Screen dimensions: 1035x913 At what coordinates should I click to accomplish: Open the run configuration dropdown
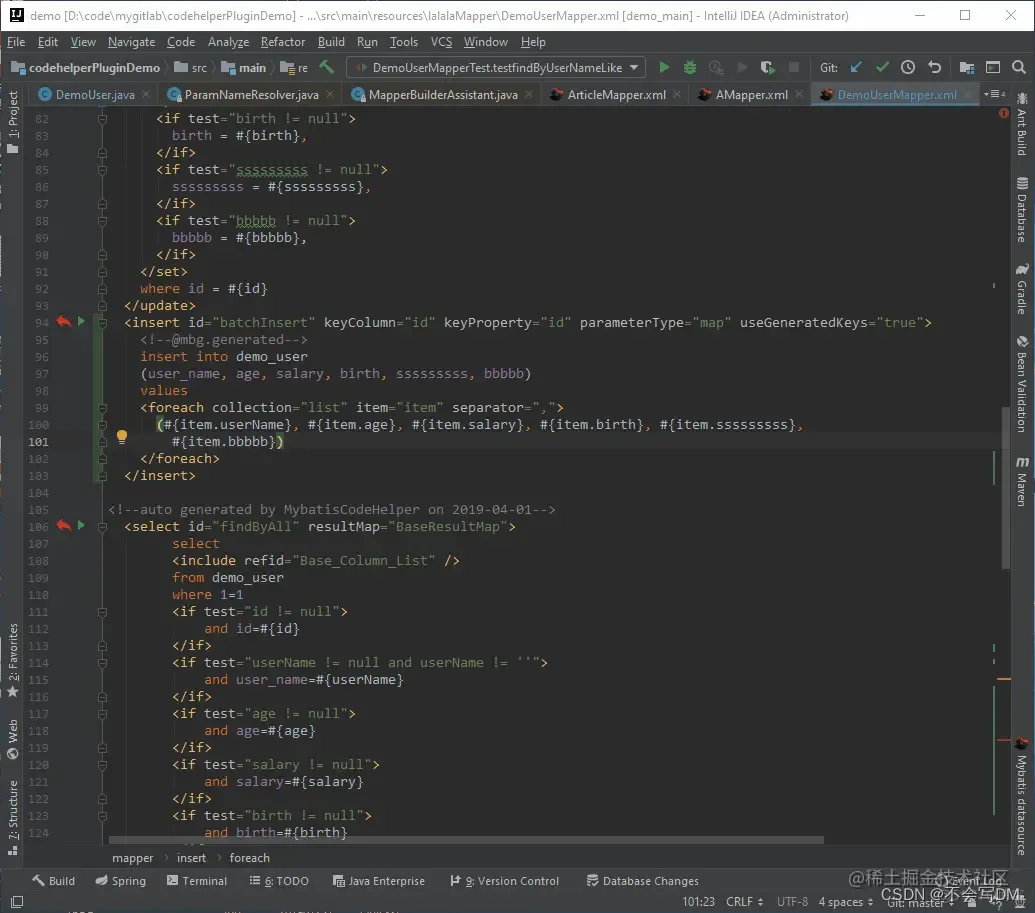pos(495,67)
